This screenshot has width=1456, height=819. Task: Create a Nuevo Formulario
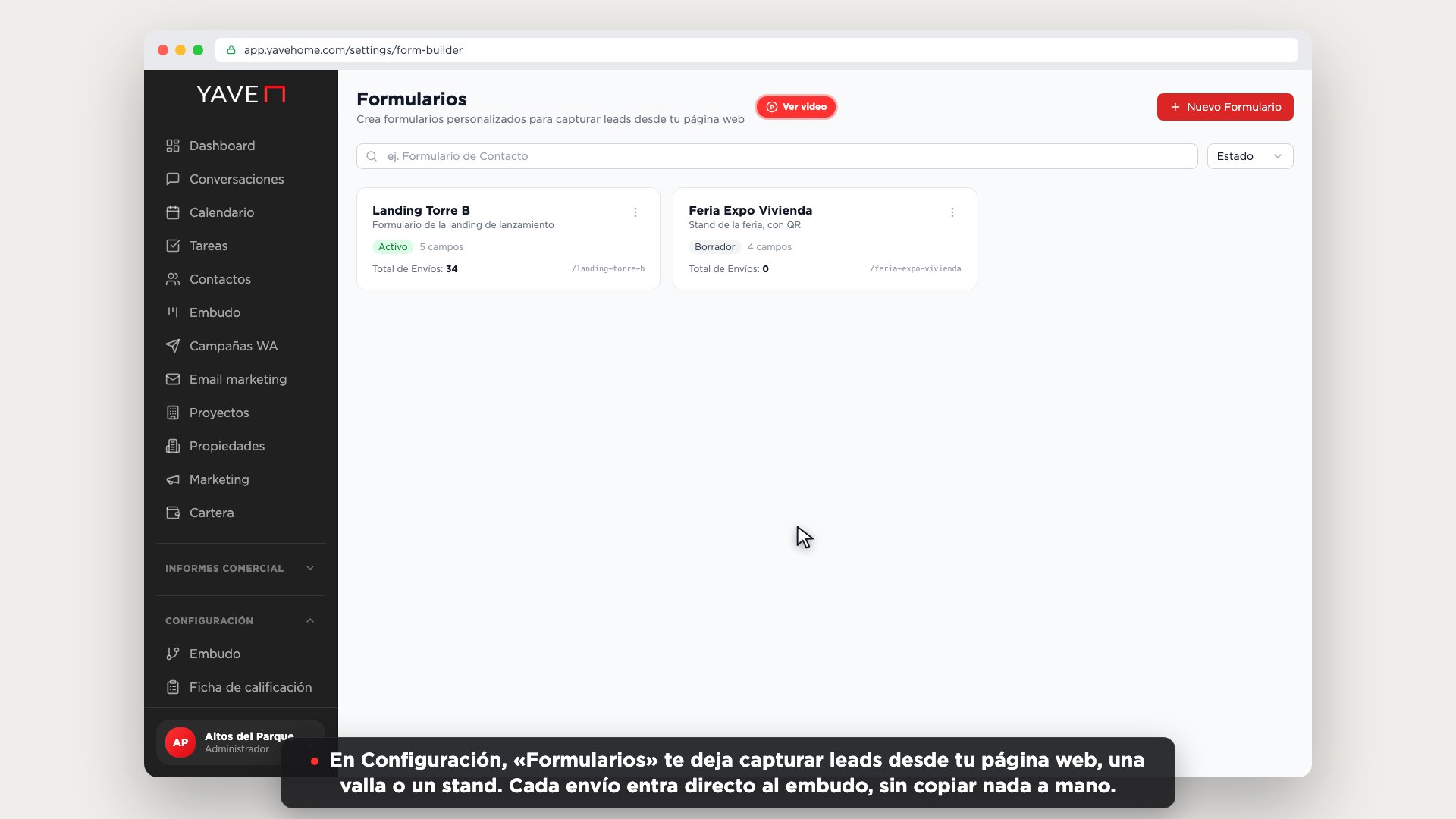pyautogui.click(x=1225, y=107)
